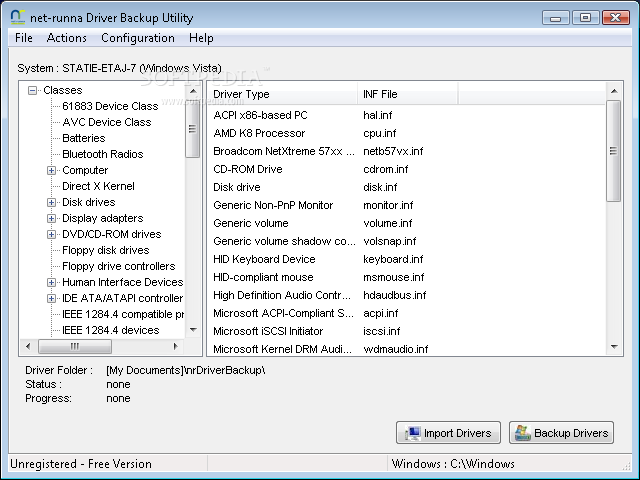Viewport: 640px width, 480px height.
Task: Select Floppy drive controllers class
Action: pyautogui.click(x=119, y=266)
